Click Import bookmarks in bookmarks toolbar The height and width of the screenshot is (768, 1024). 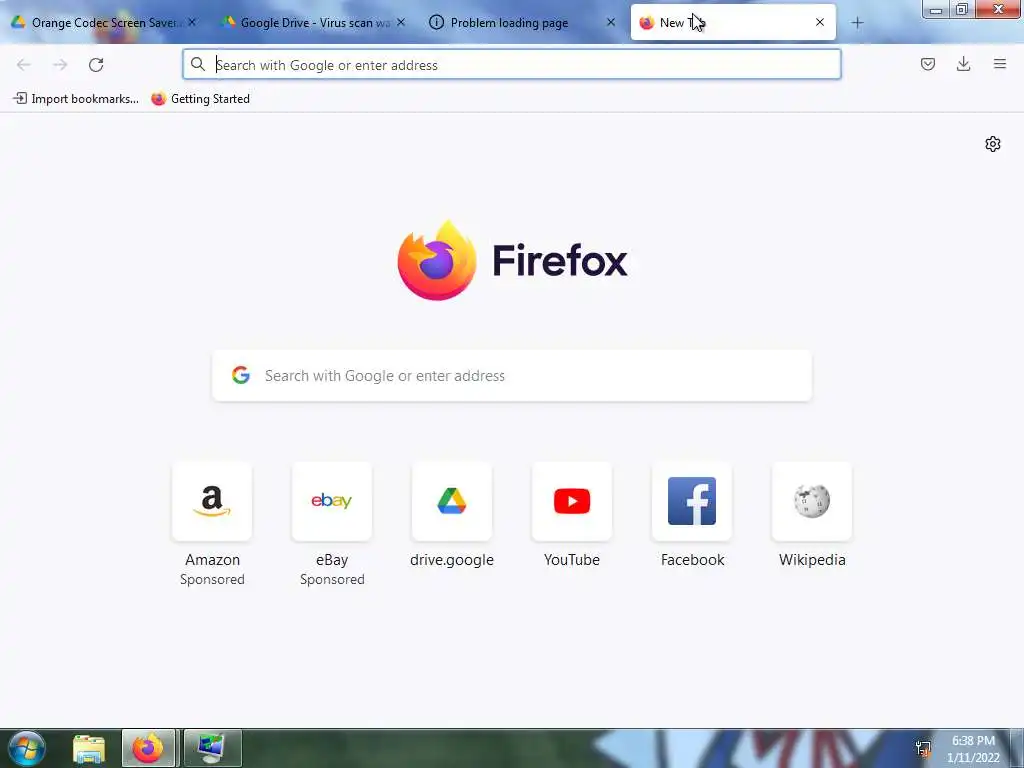(x=76, y=99)
